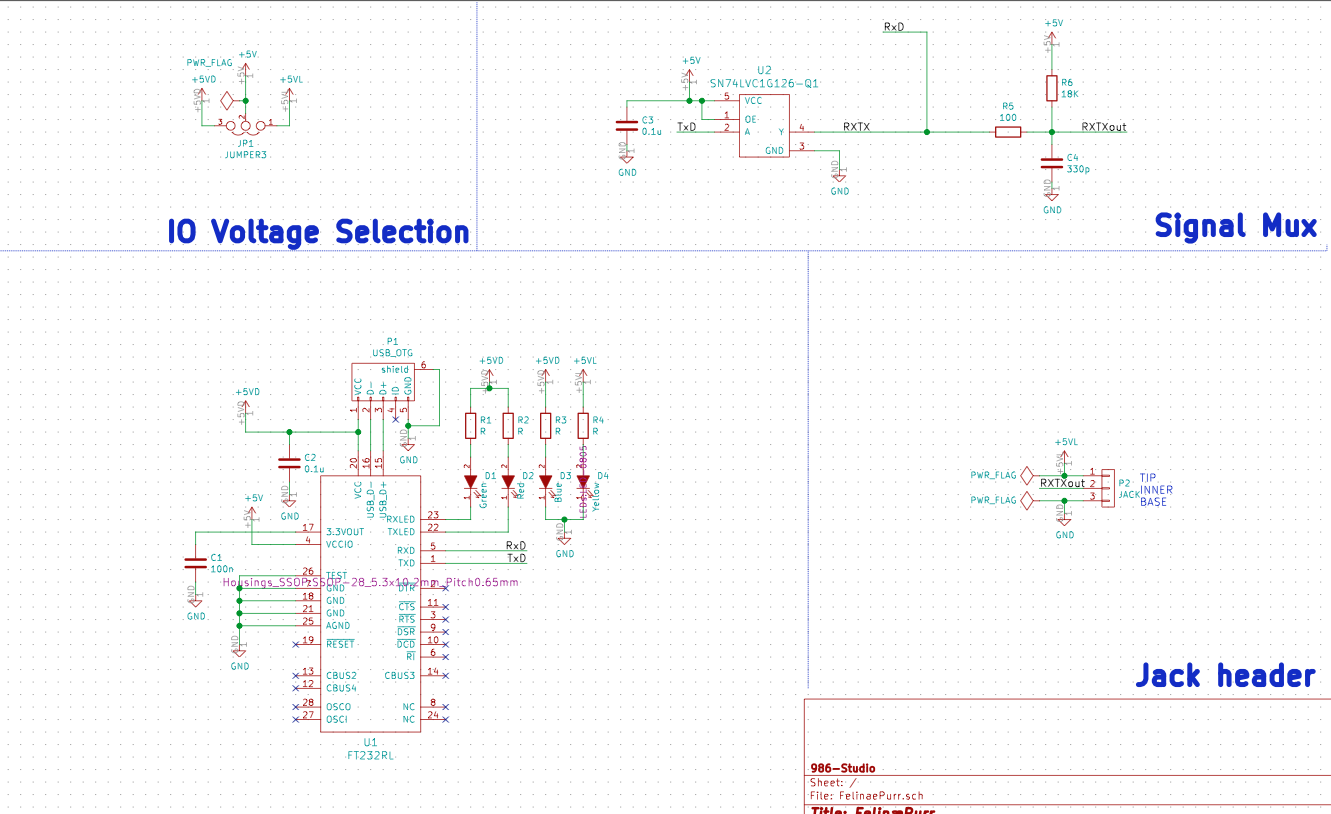
Task: Select the "Jack header" section label
Action: tap(1224, 676)
